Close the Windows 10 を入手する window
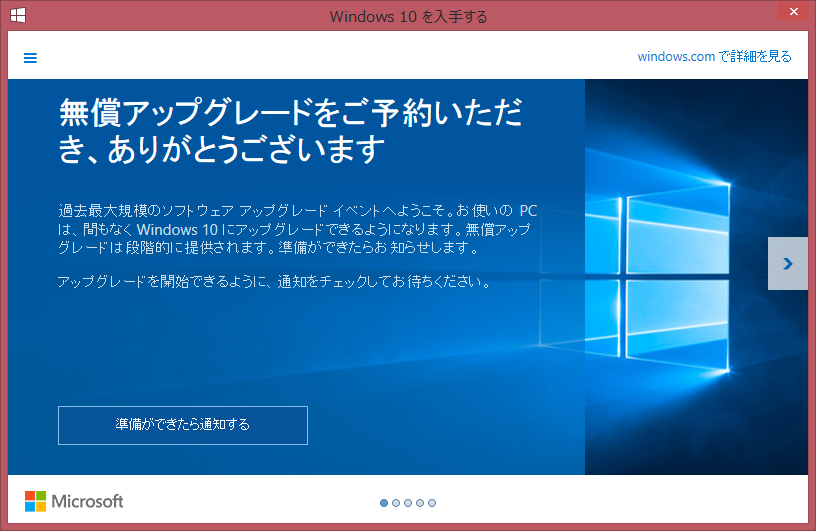Image resolution: width=816 pixels, height=531 pixels. (794, 11)
